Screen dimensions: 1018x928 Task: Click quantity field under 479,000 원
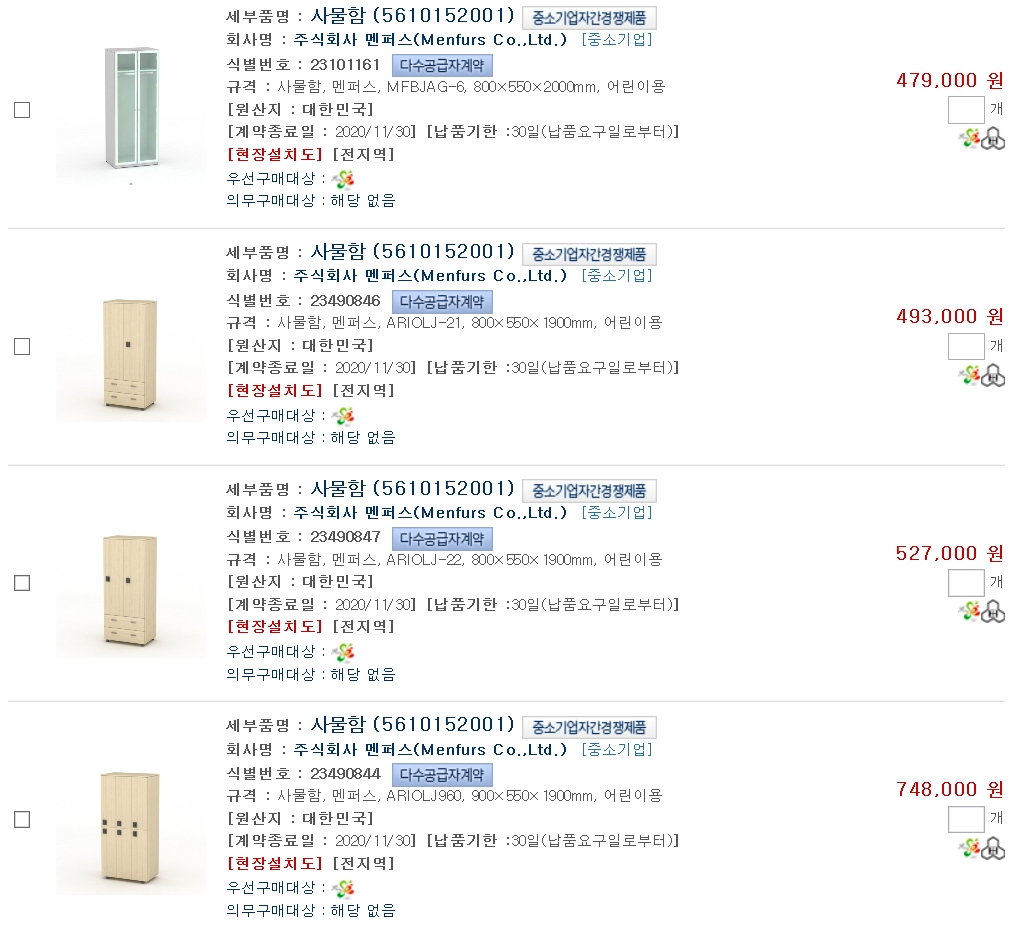point(966,110)
